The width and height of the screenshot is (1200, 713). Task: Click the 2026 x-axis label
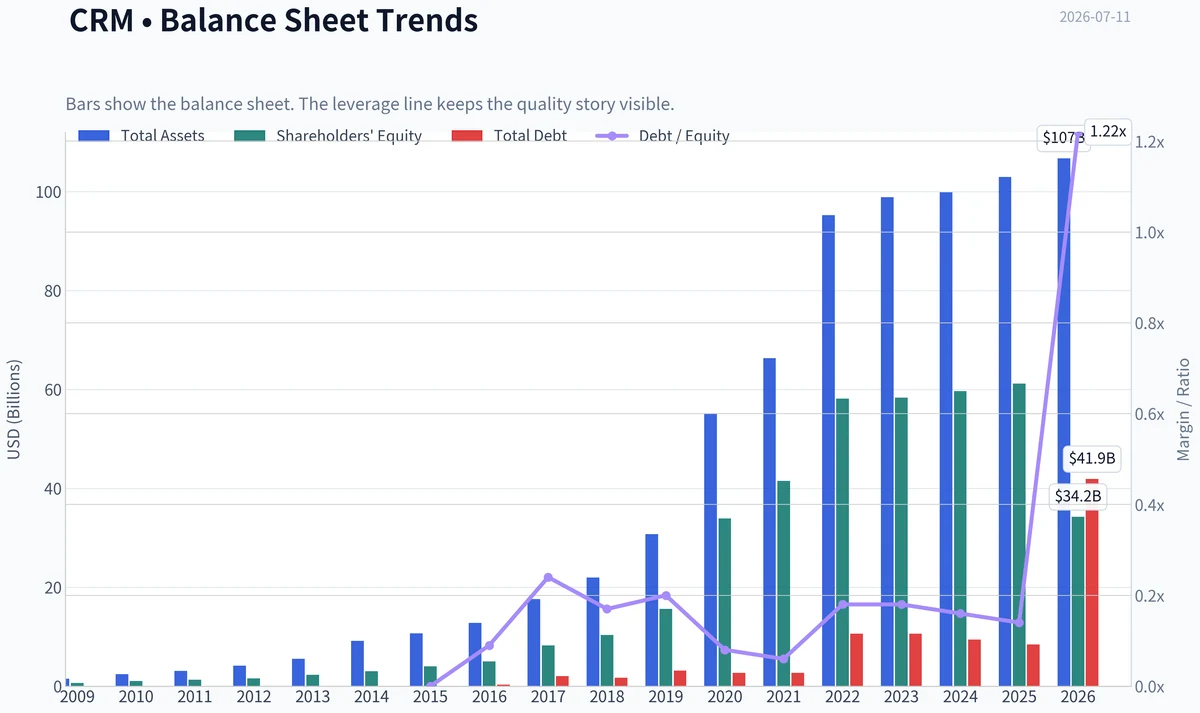coord(1078,696)
